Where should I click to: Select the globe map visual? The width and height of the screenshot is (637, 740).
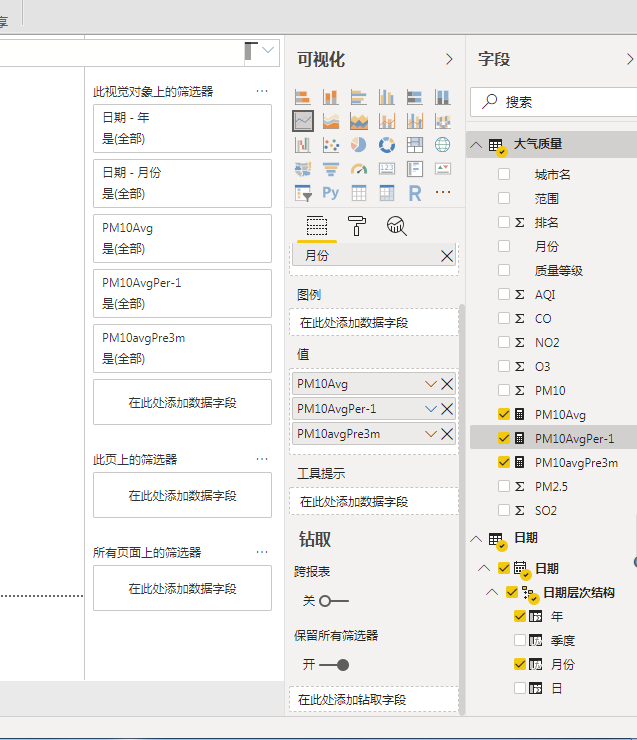pyautogui.click(x=443, y=145)
